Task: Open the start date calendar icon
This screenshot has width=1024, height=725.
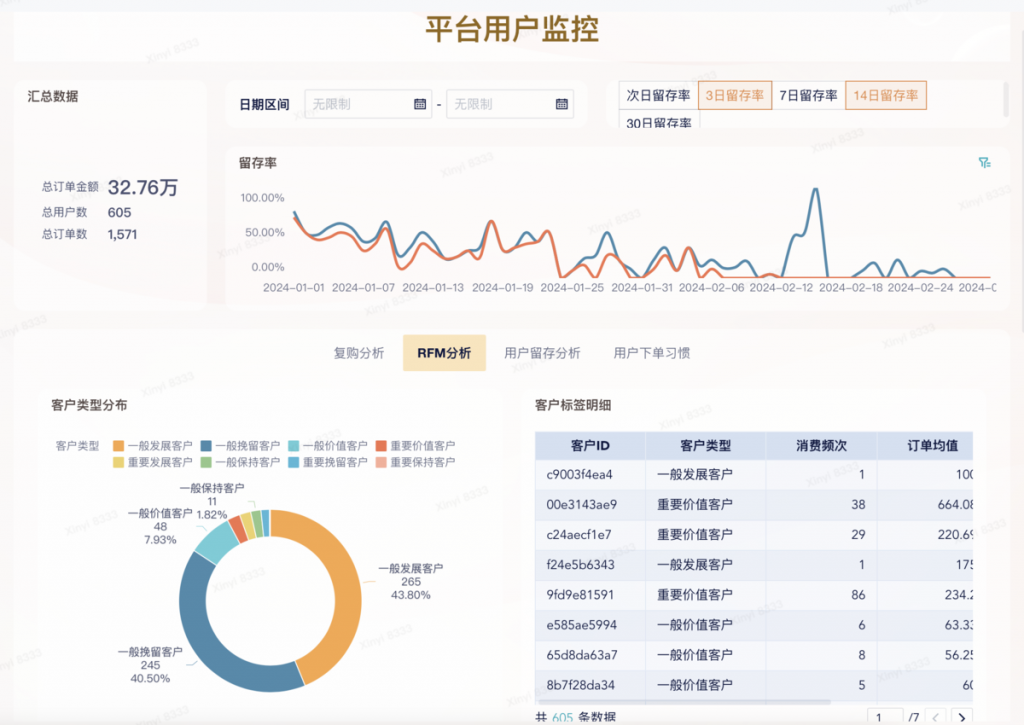Action: click(420, 104)
